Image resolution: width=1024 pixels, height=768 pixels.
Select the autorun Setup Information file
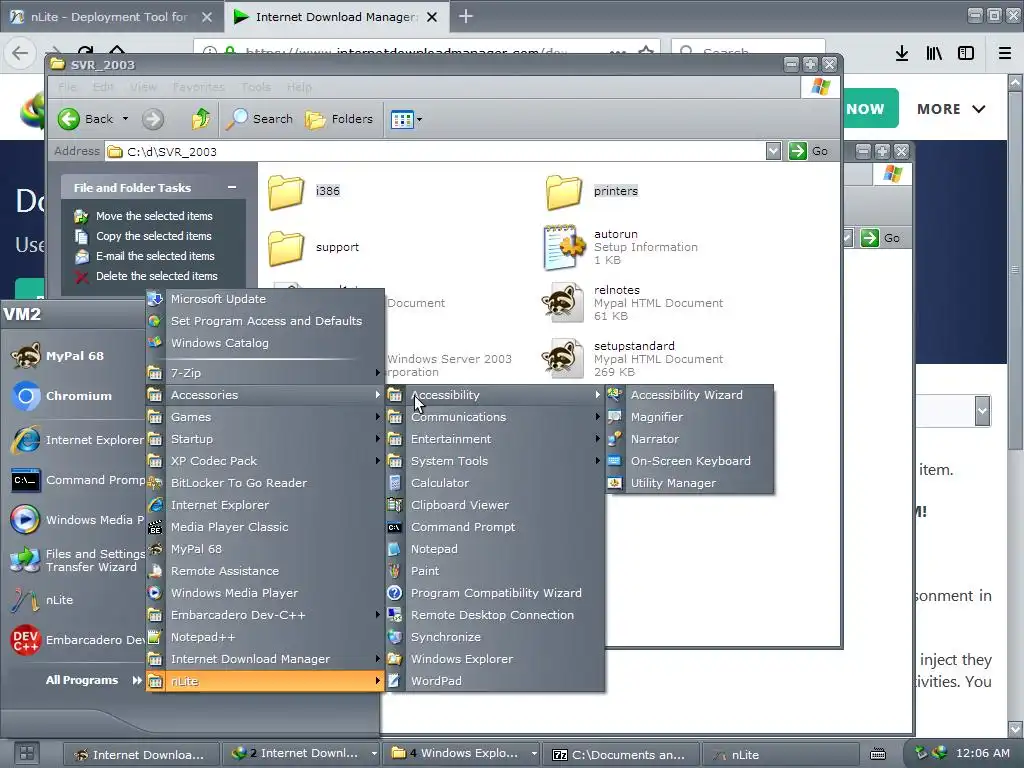(x=620, y=247)
